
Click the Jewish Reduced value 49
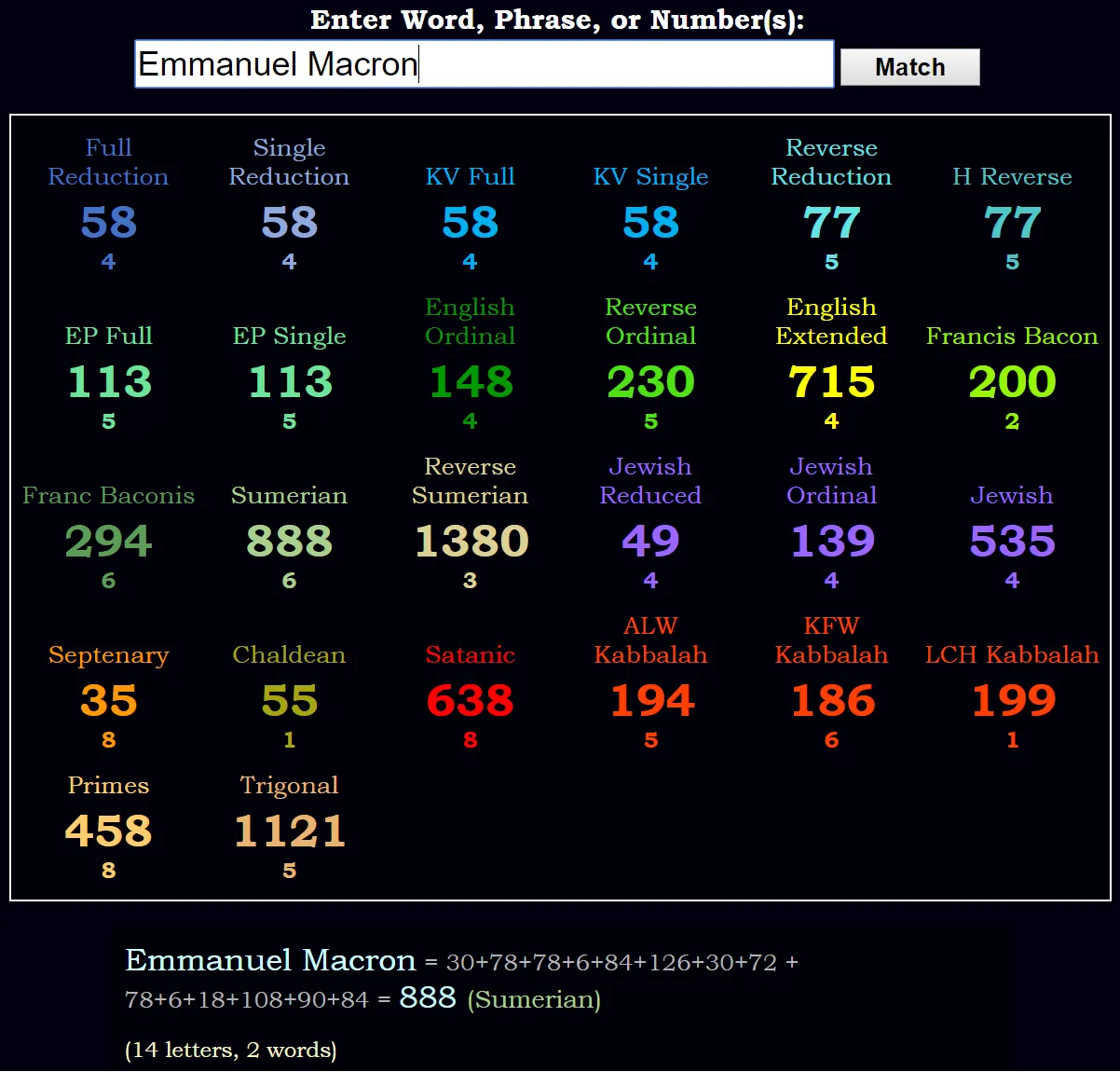point(650,542)
